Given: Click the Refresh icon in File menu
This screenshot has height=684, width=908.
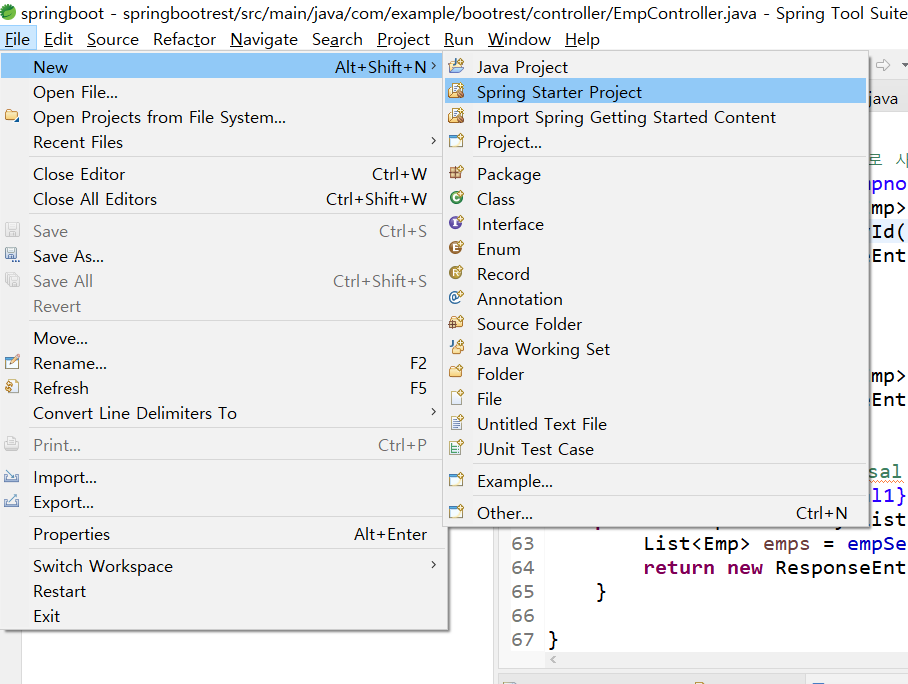Looking at the screenshot, I should click(12, 387).
